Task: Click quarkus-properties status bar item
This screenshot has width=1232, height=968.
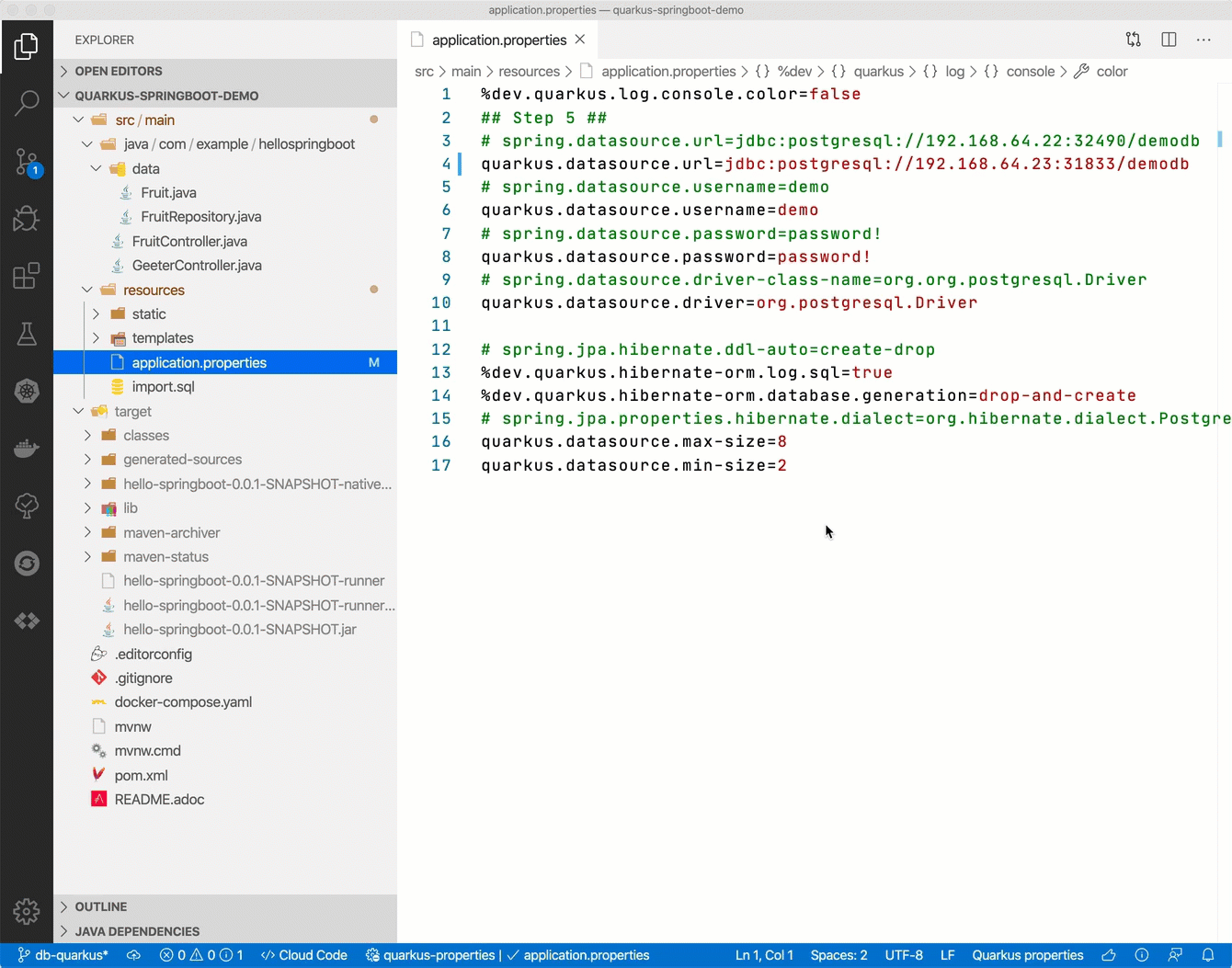Action: pyautogui.click(x=432, y=955)
